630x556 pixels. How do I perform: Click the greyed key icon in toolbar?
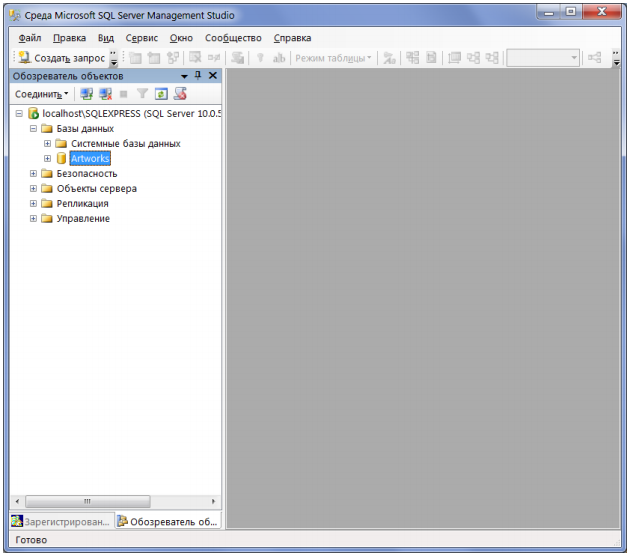point(260,58)
